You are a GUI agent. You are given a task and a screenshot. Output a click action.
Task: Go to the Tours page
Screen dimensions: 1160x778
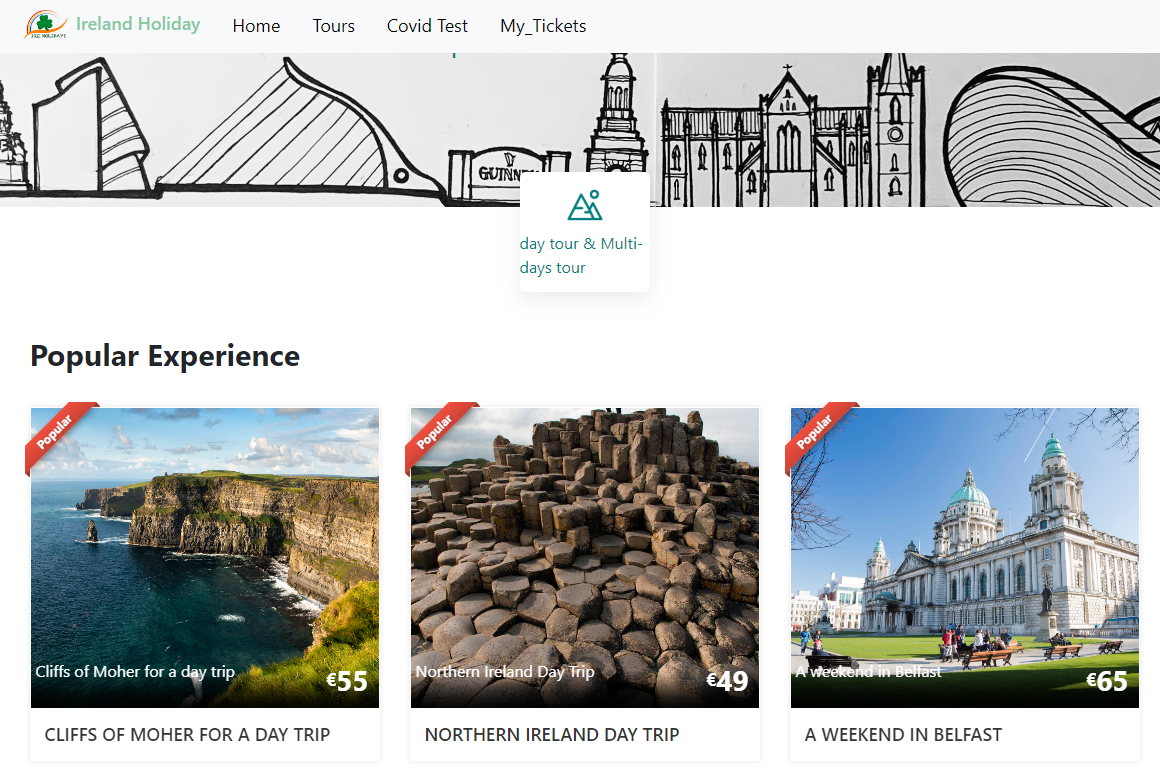(334, 26)
